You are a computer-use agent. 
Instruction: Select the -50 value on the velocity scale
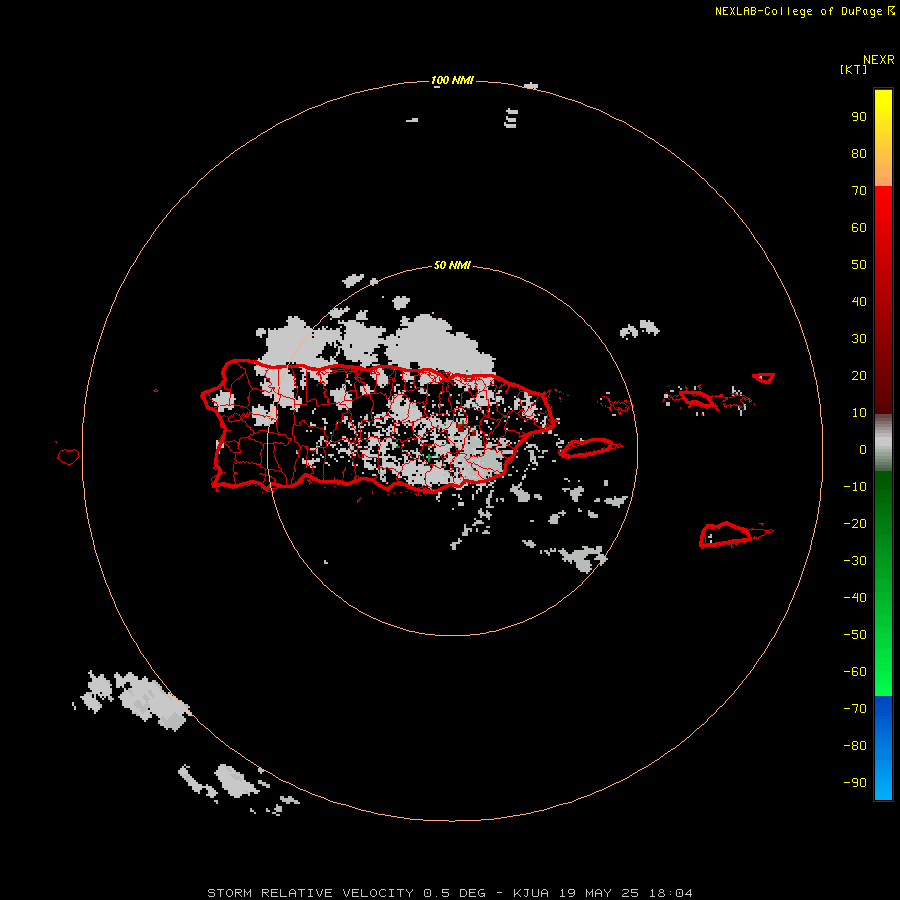[855, 635]
